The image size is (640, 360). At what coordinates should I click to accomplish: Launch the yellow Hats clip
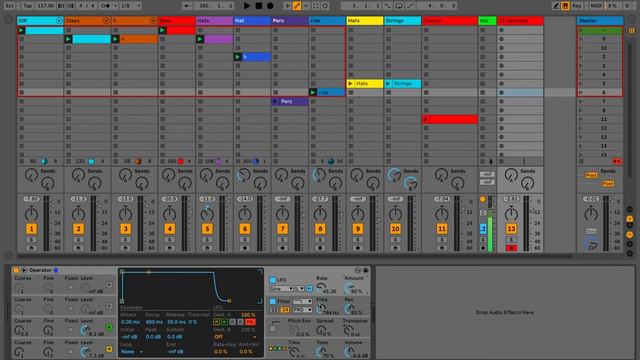350,84
